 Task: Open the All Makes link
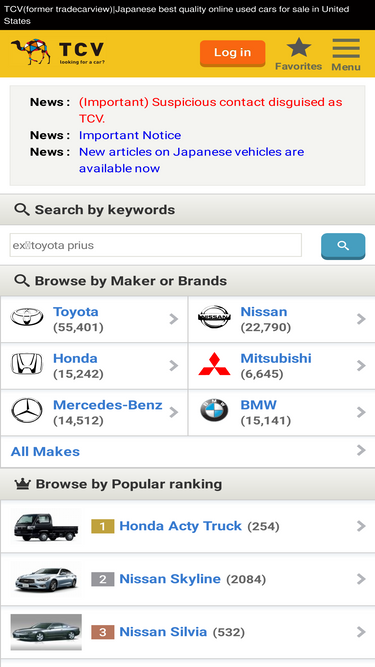click(x=45, y=451)
